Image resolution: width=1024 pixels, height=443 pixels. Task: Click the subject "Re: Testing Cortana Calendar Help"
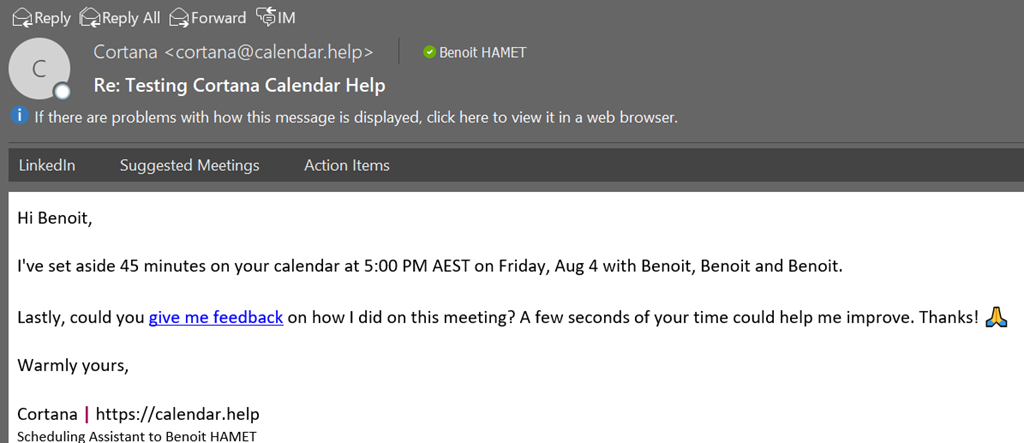[239, 85]
